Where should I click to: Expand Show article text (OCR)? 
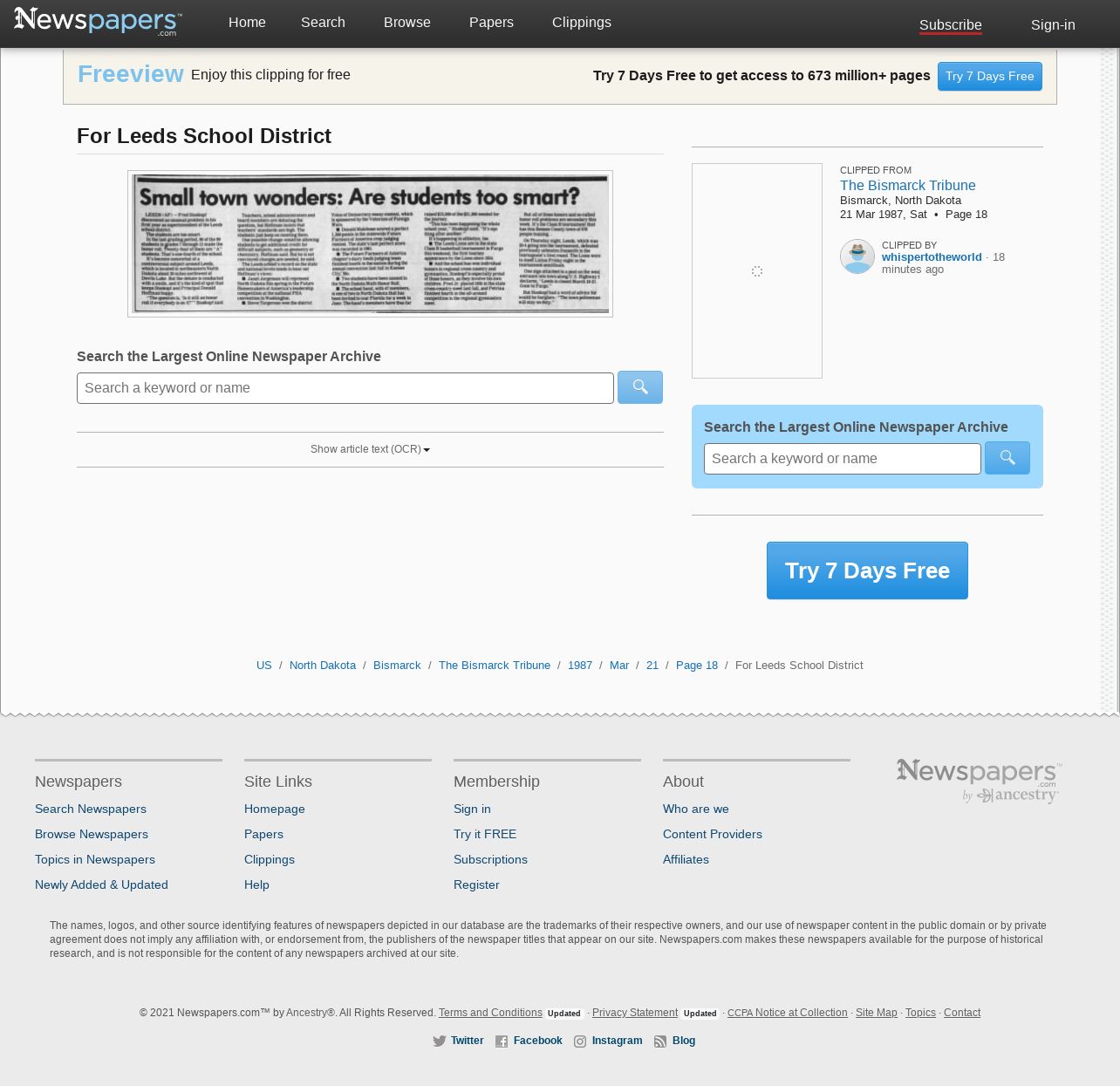pos(370,449)
